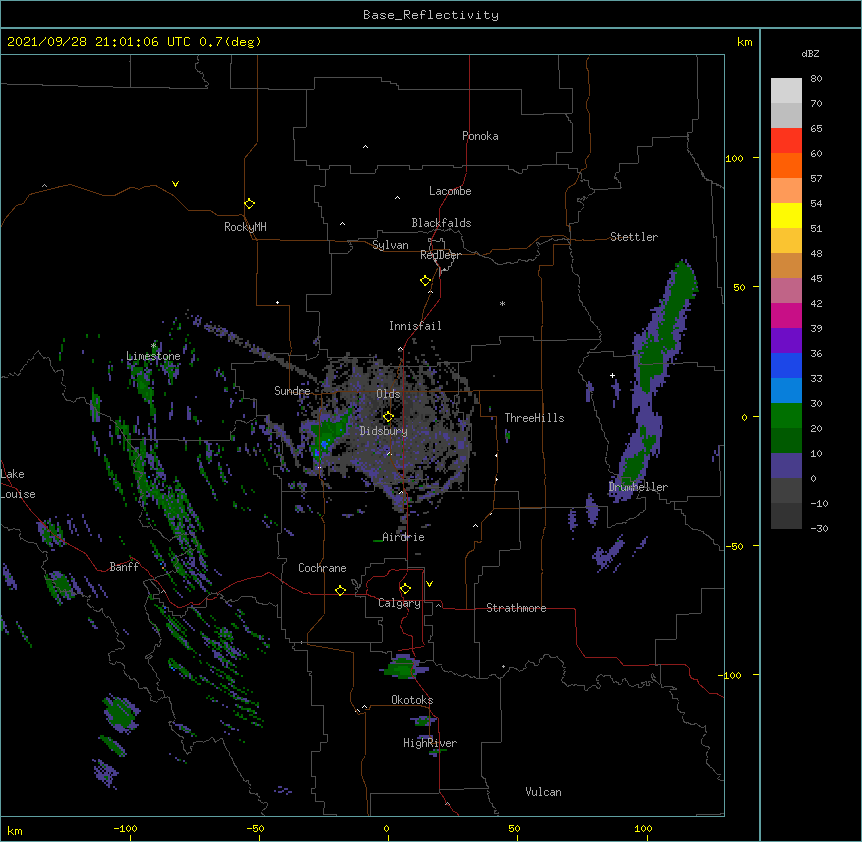Click the asterisk marker above the Limestone label
This screenshot has height=842, width=862.
[154, 346]
